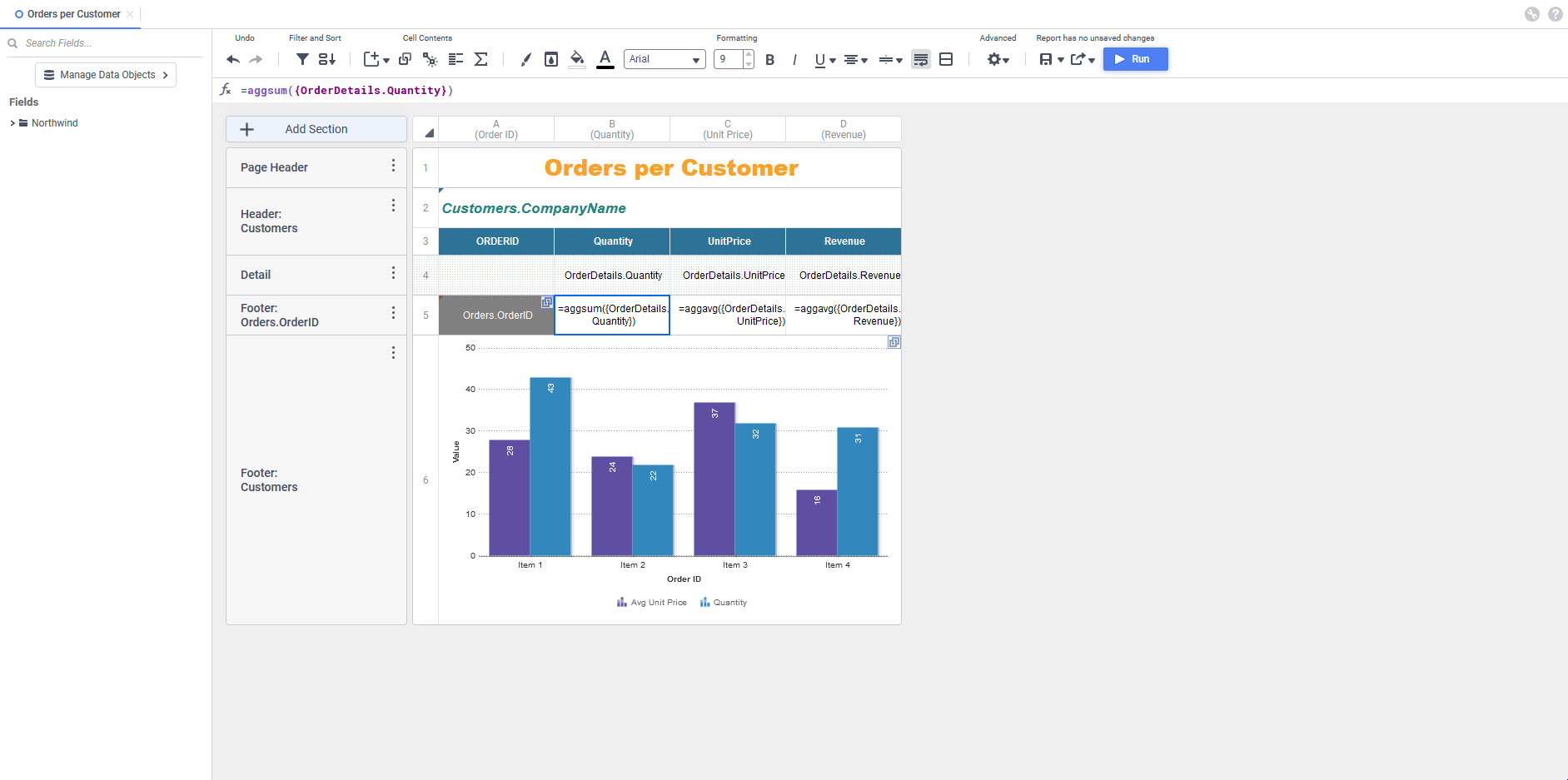Click the merge cells icon
Viewport: 1568px width, 780px height.
[946, 59]
